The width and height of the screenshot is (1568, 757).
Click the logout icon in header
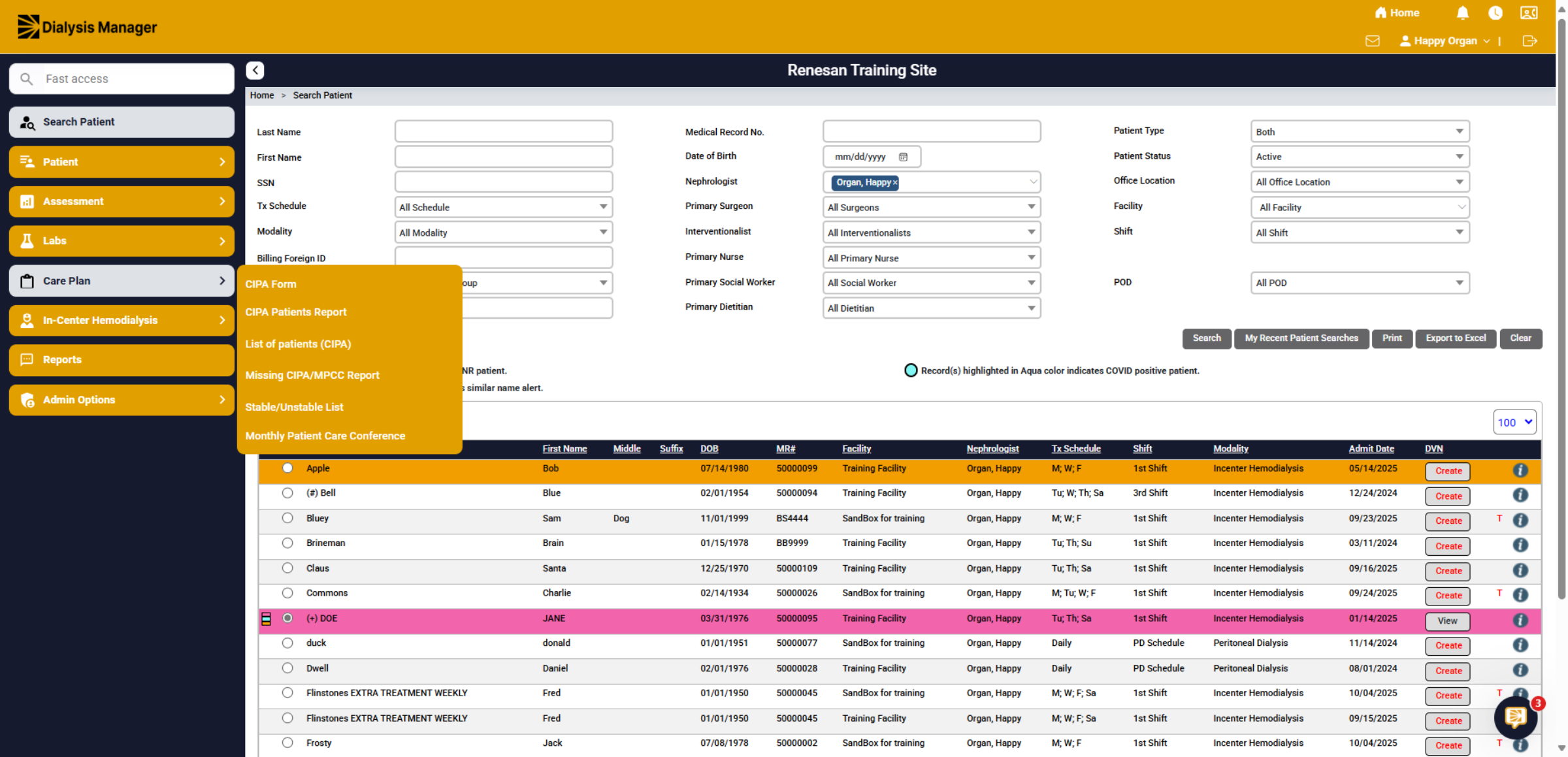(1529, 41)
